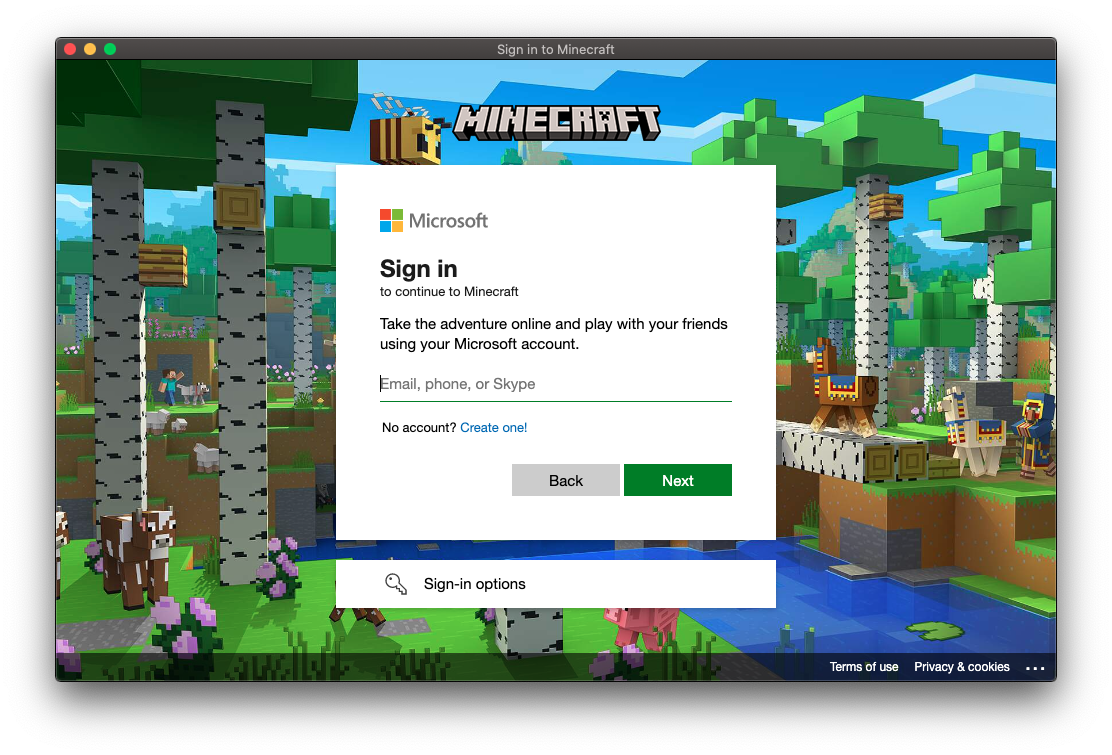The width and height of the screenshot is (1112, 755).
Task: Open the Privacy & cookies link
Action: (962, 667)
